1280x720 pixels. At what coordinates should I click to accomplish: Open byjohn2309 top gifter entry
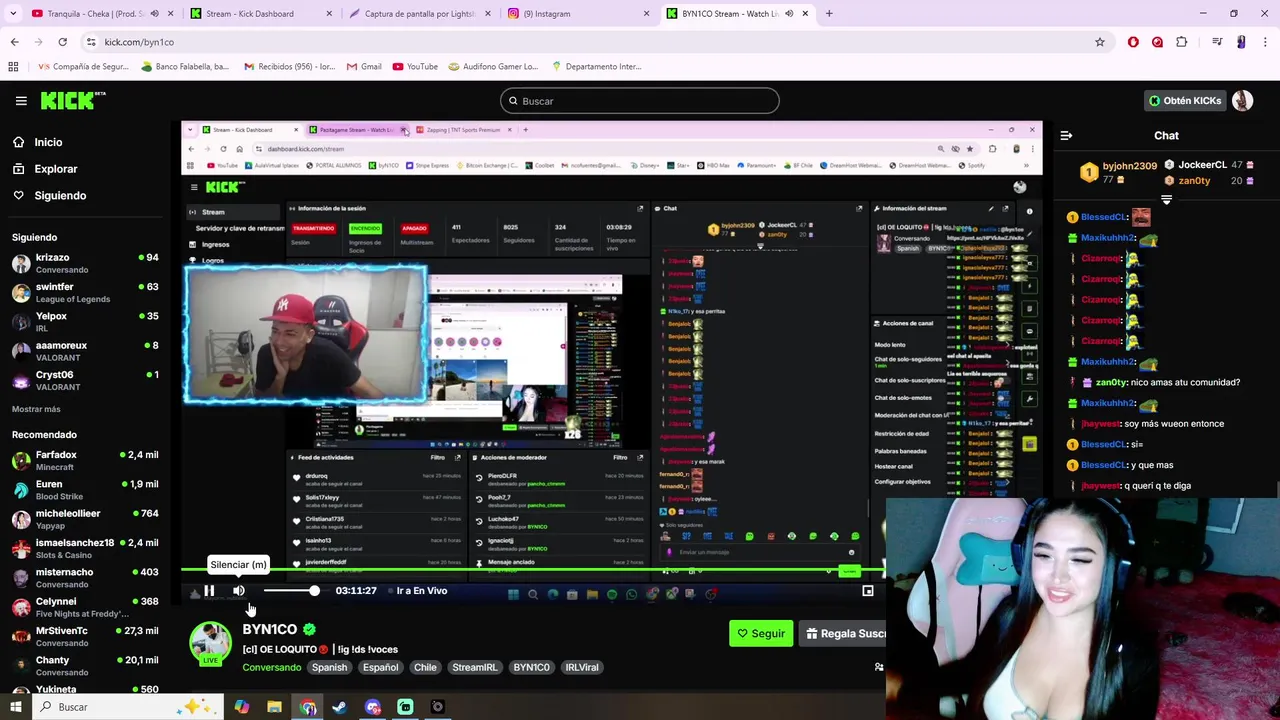(x=1118, y=172)
